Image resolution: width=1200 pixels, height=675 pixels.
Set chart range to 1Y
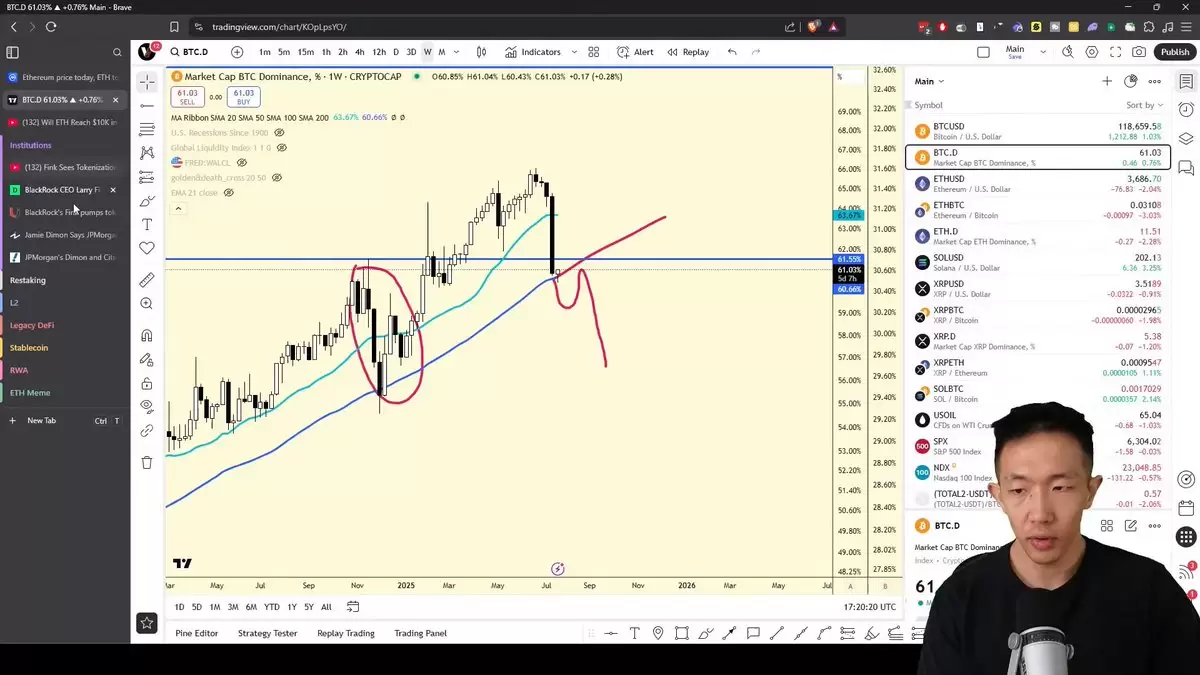pyautogui.click(x=292, y=607)
